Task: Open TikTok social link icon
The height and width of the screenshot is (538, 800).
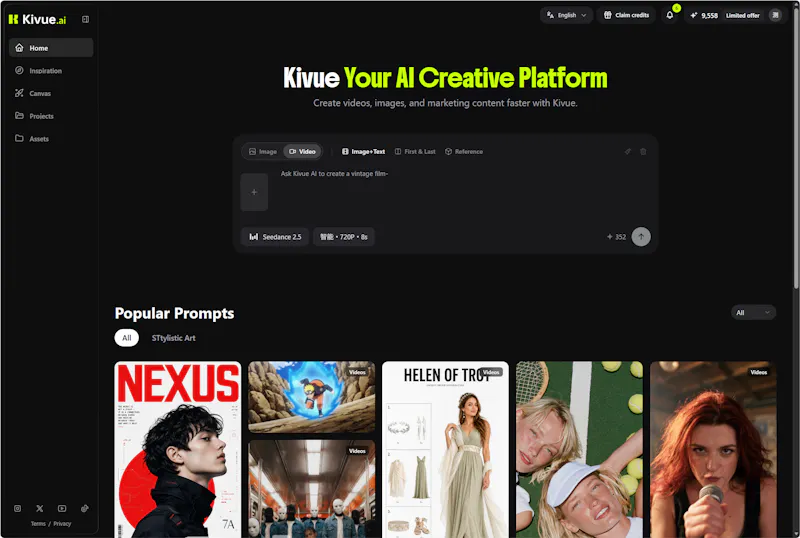Action: [84, 508]
